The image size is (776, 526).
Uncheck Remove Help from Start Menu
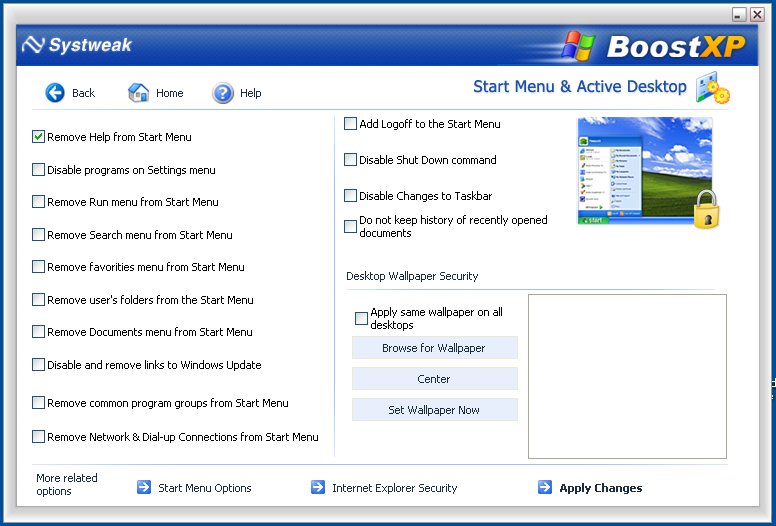click(x=39, y=137)
